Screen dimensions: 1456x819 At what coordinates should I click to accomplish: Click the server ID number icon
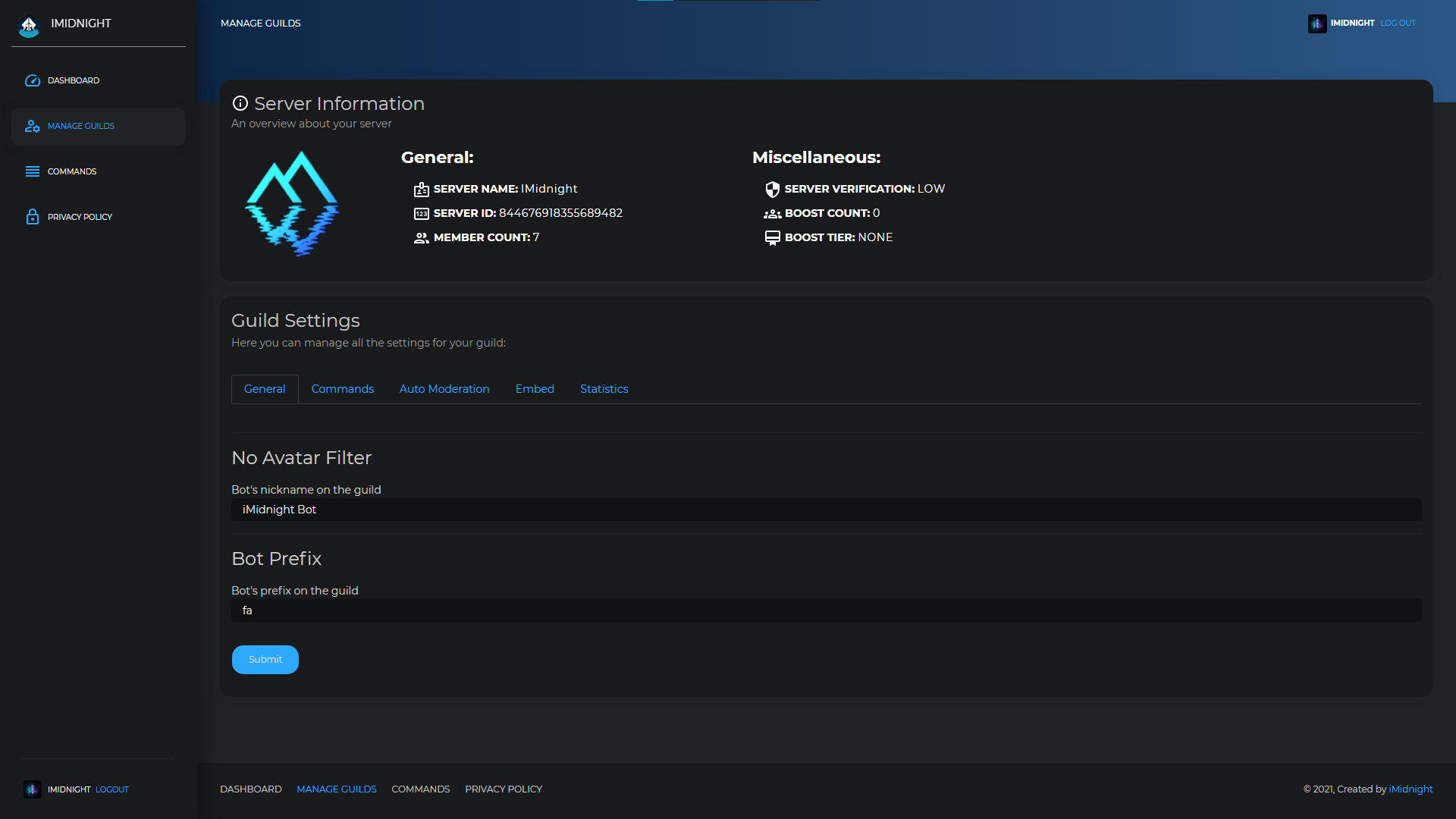point(422,214)
